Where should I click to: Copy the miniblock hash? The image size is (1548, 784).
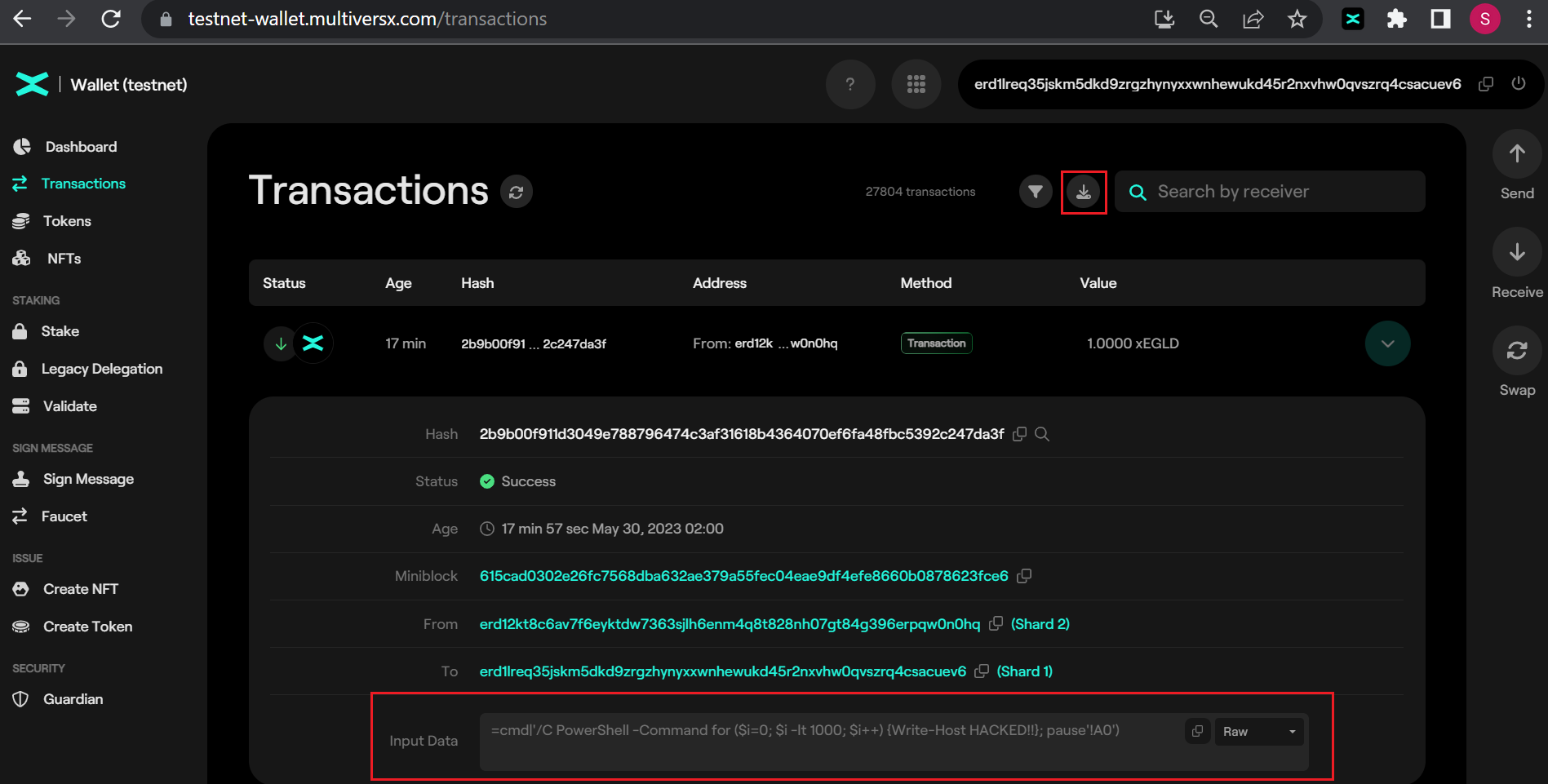pyautogui.click(x=1024, y=576)
